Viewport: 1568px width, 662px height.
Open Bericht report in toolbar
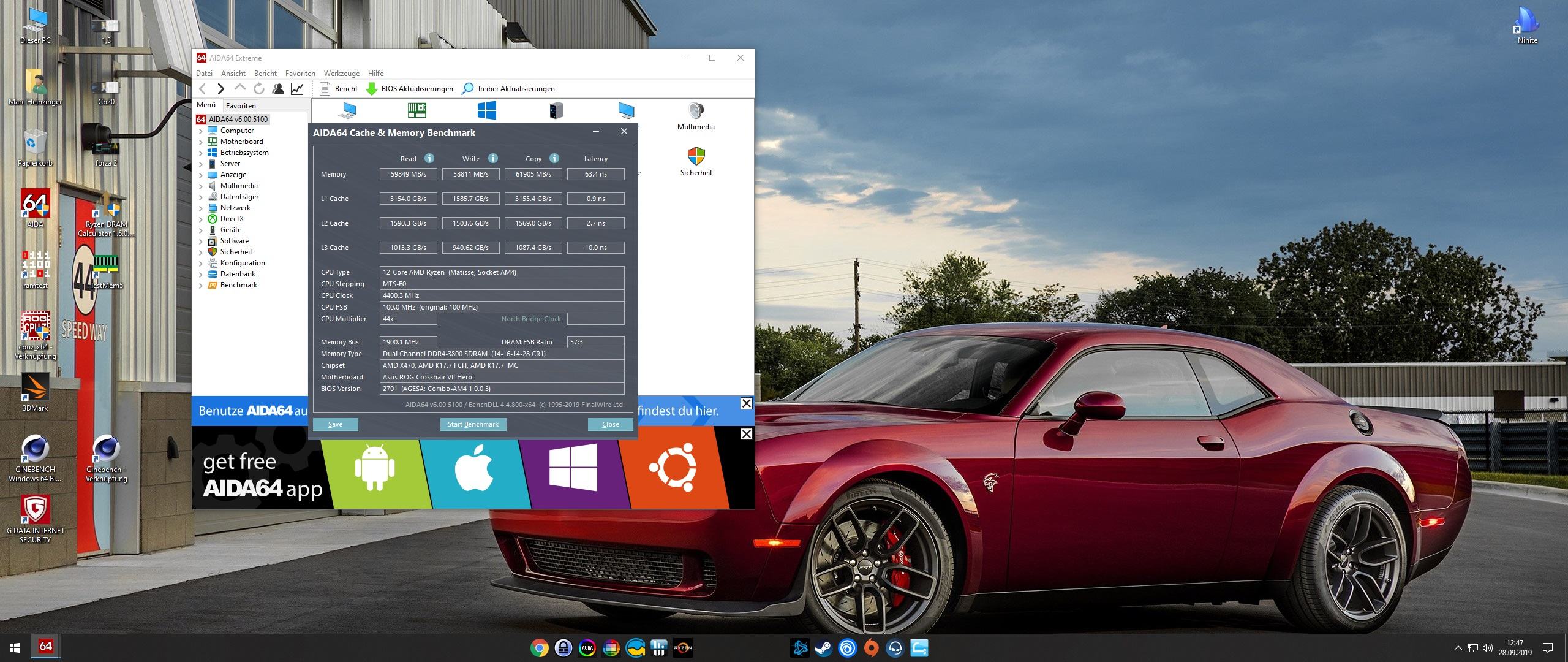[x=339, y=89]
